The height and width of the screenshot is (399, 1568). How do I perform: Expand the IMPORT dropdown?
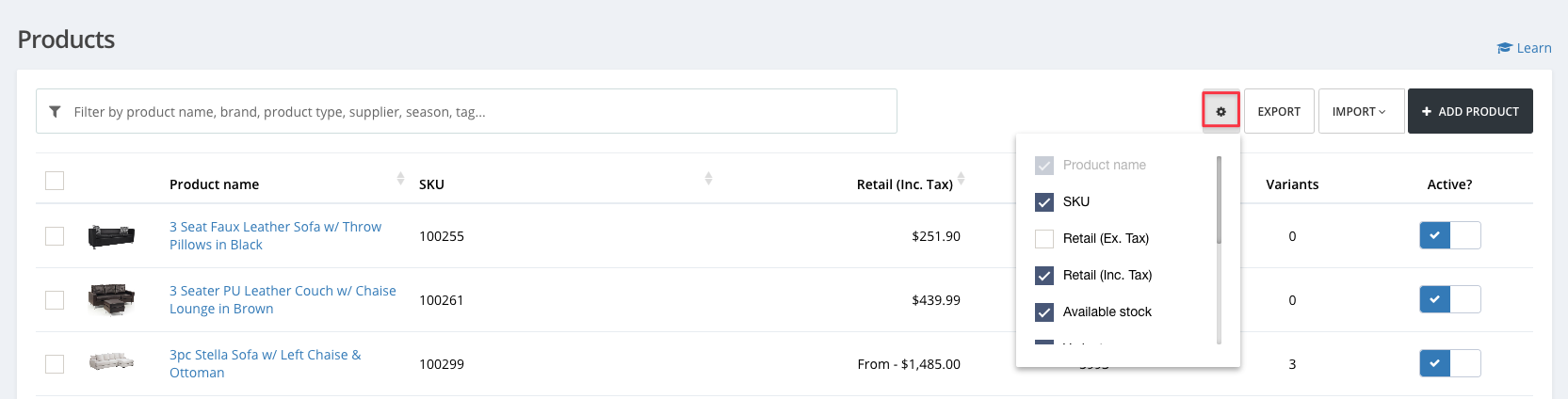(1360, 112)
